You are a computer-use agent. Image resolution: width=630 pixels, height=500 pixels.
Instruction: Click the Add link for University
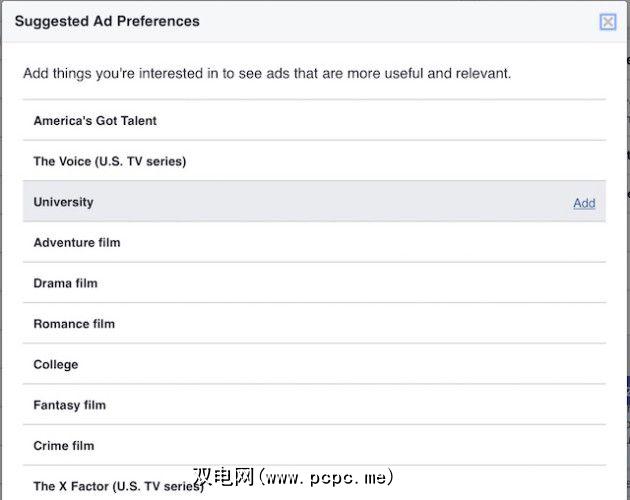point(584,203)
